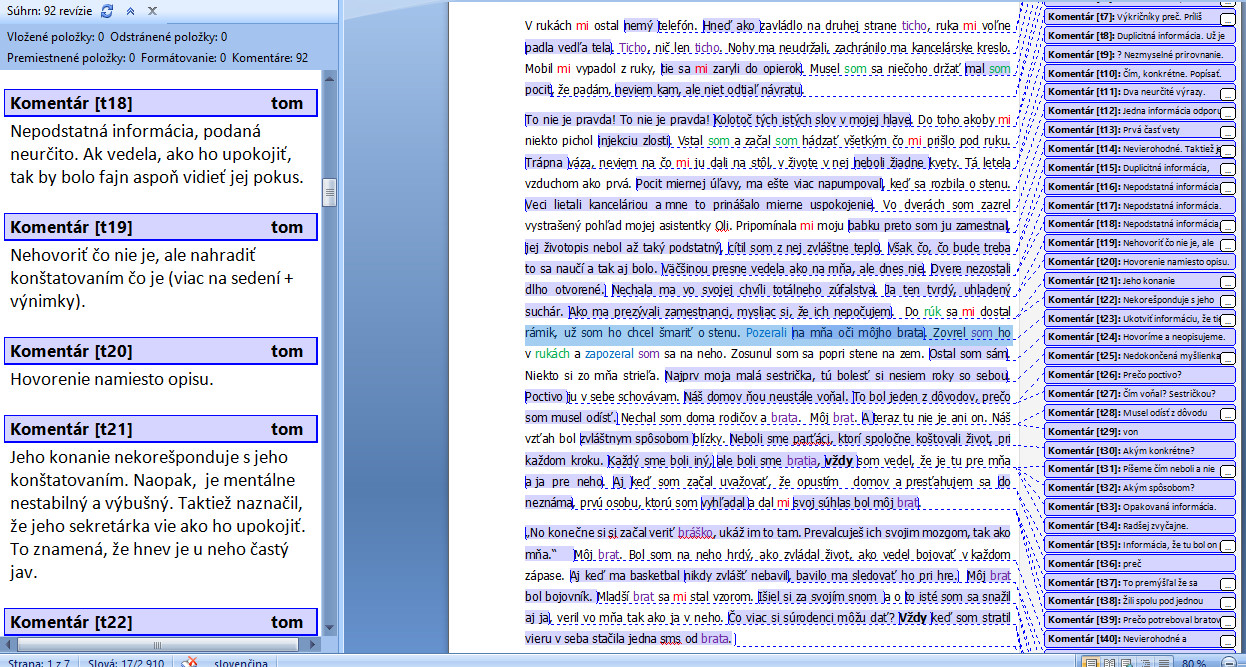Image resolution: width=1246 pixels, height=667 pixels.
Task: Switch to Outline view
Action: click(1143, 662)
